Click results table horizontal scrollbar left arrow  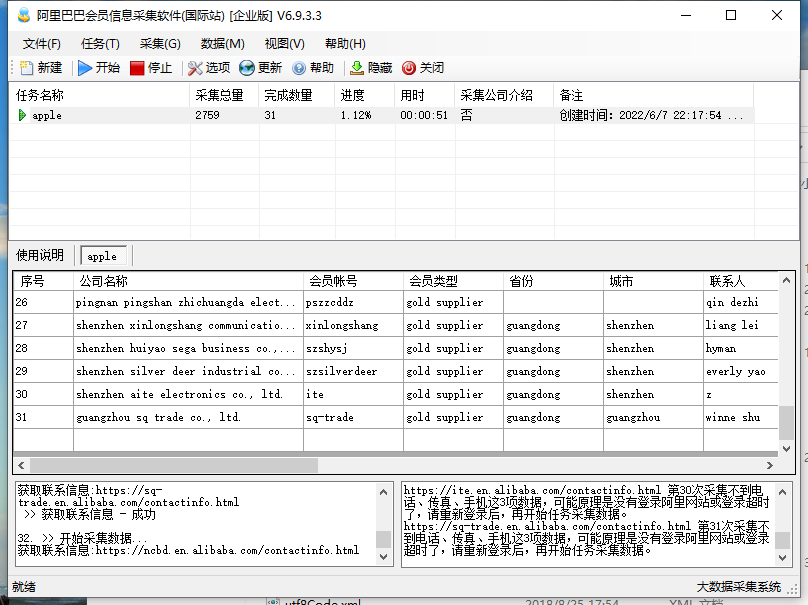(21, 465)
